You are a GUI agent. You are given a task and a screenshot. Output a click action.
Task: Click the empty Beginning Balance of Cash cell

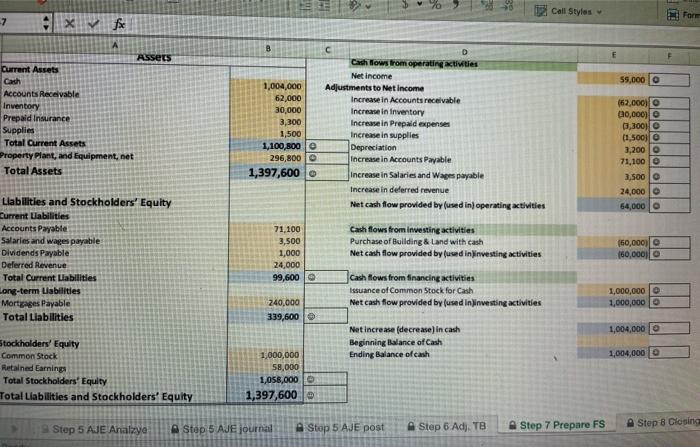(x=612, y=341)
